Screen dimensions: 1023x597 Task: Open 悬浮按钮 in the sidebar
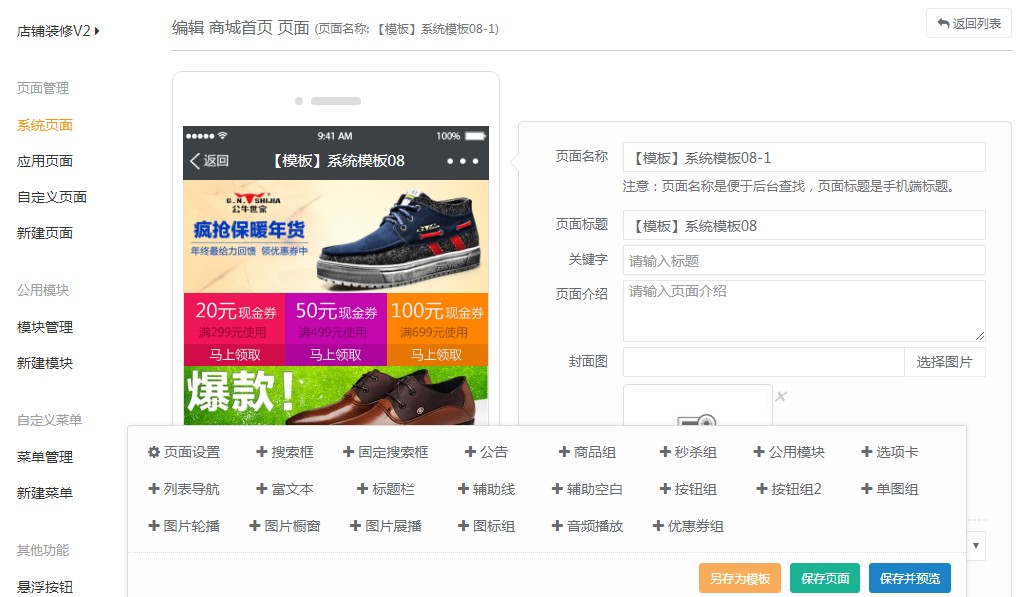[44, 587]
